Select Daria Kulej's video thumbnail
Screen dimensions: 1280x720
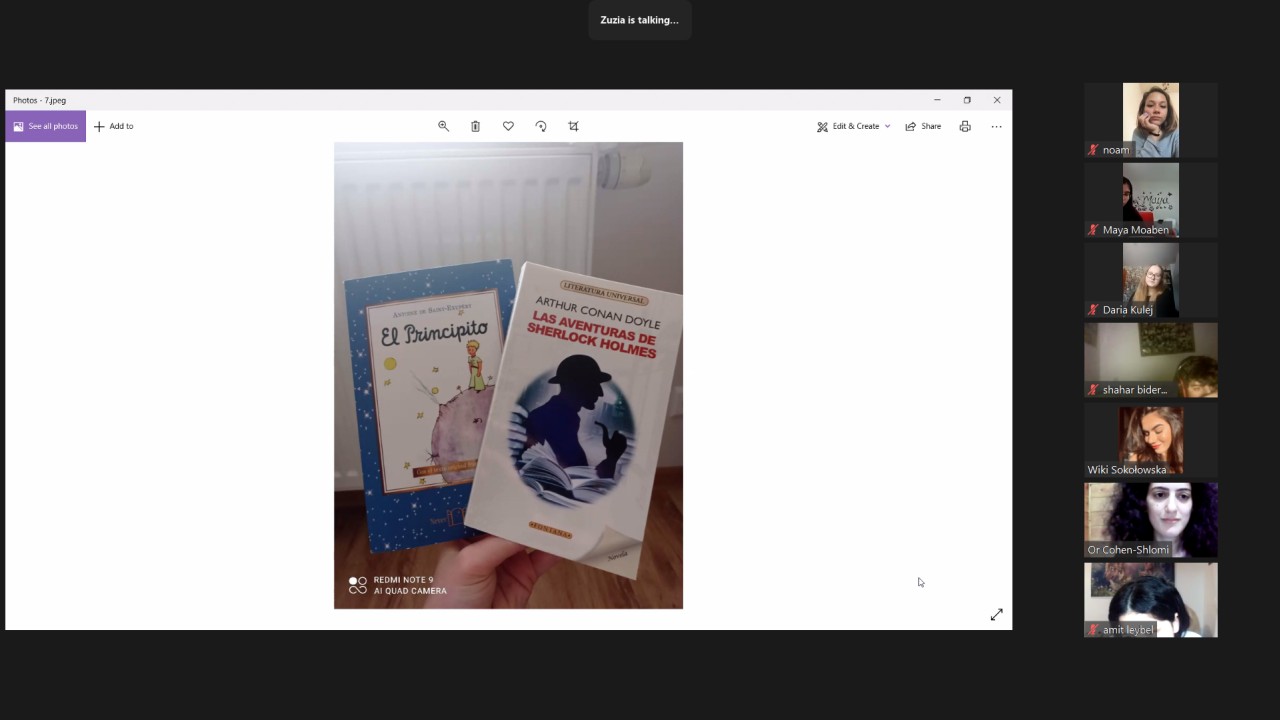1151,280
